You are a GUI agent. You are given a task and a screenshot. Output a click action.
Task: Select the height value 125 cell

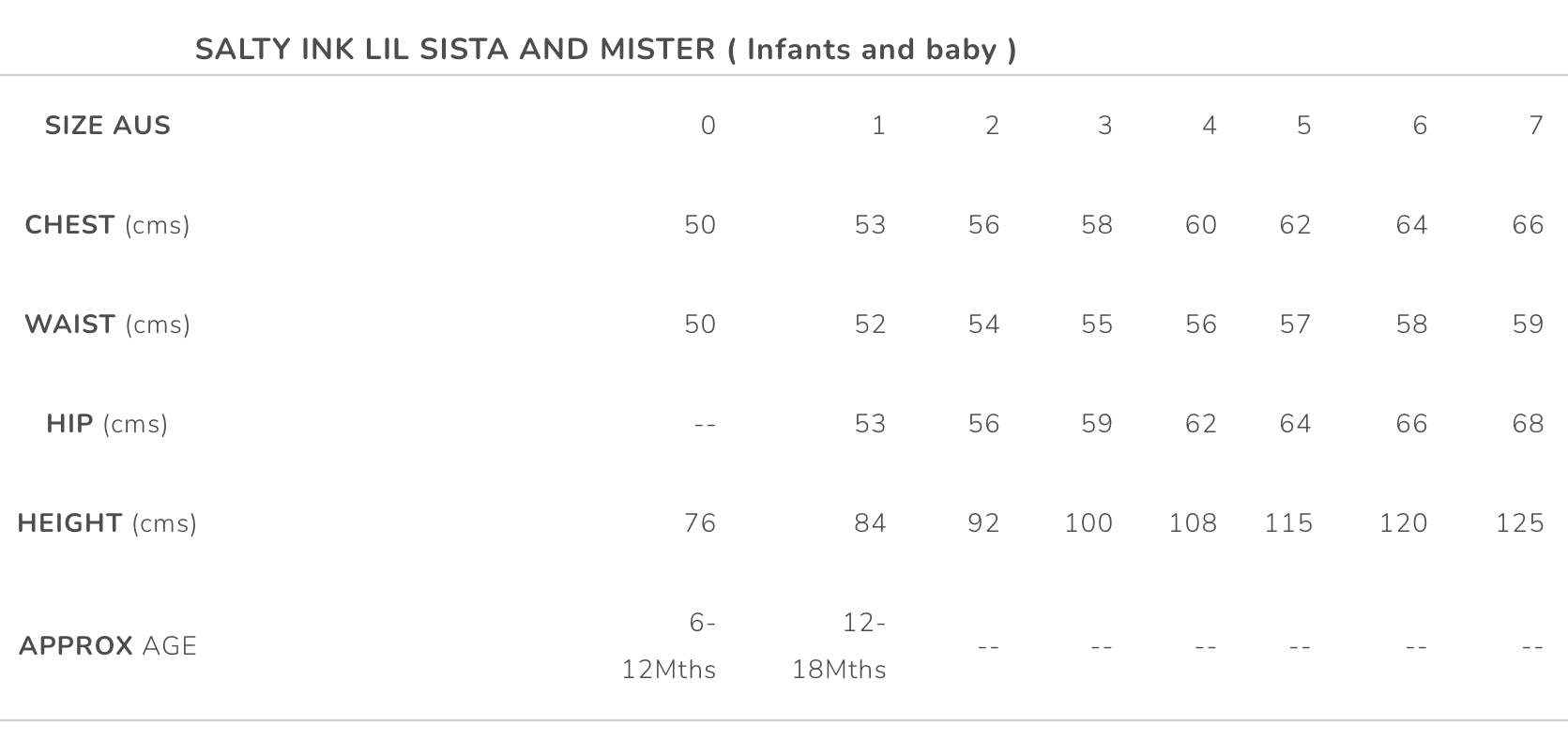1519,523
